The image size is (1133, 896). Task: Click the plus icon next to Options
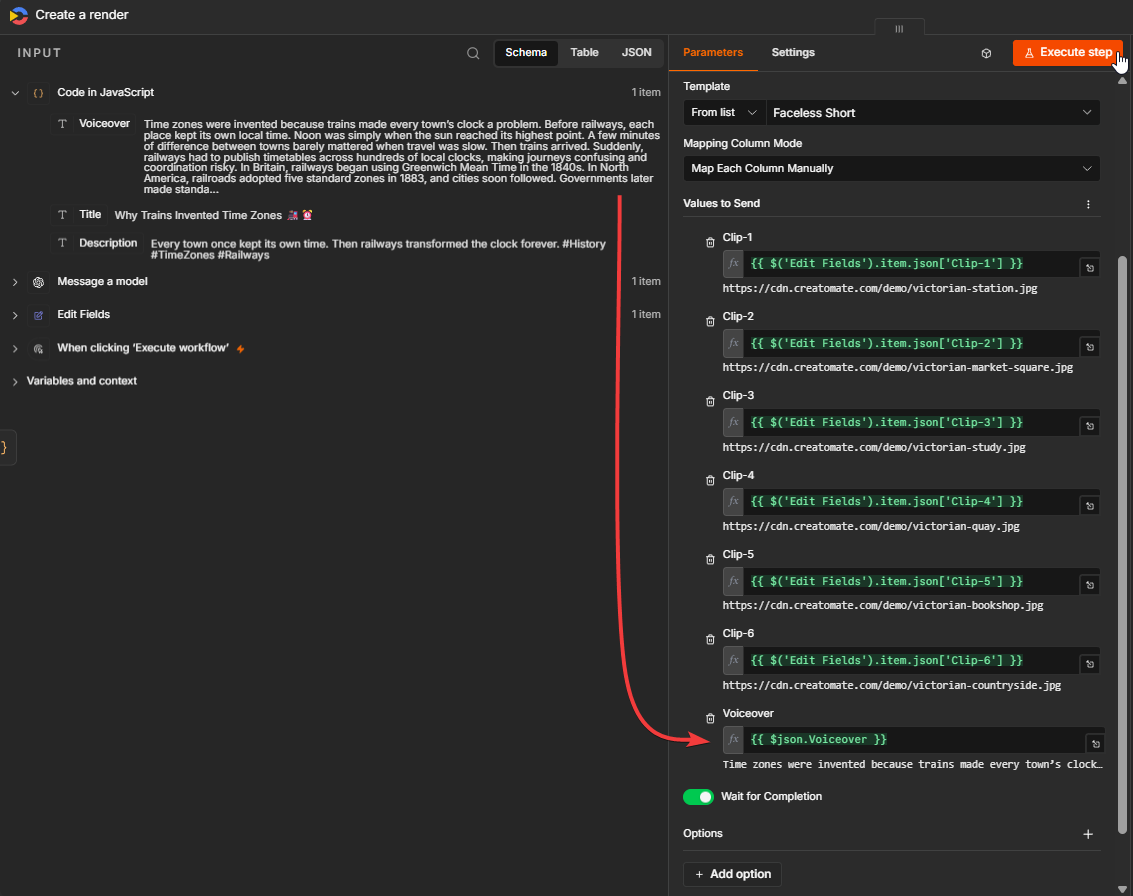(x=1088, y=834)
